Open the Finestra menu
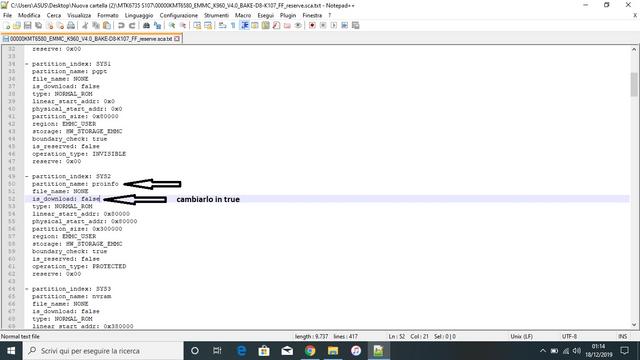Viewport: 640px width, 360px height. (312, 15)
